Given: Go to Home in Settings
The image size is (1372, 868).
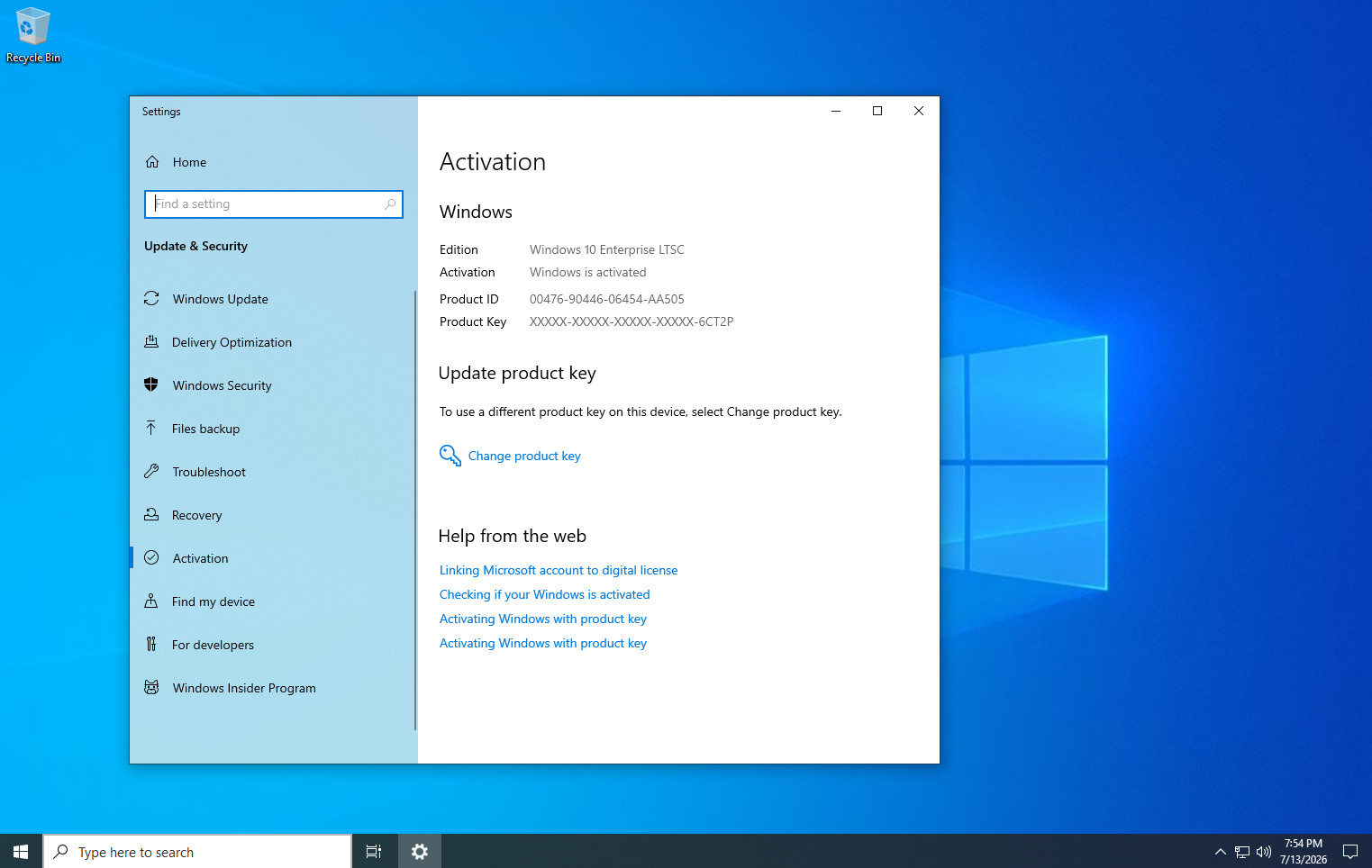Looking at the screenshot, I should pyautogui.click(x=272, y=162).
